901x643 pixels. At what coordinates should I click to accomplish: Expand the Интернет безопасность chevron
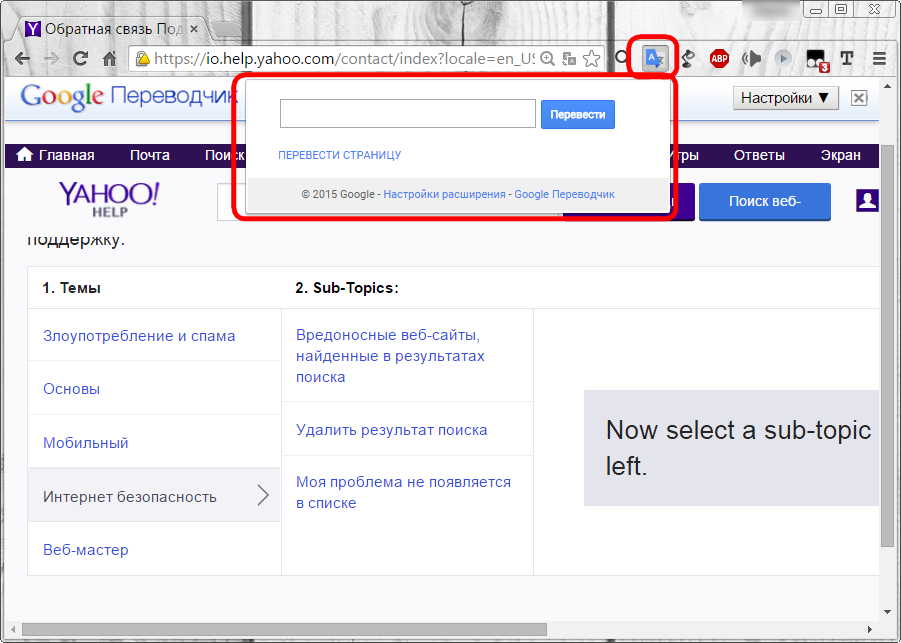[x=263, y=495]
